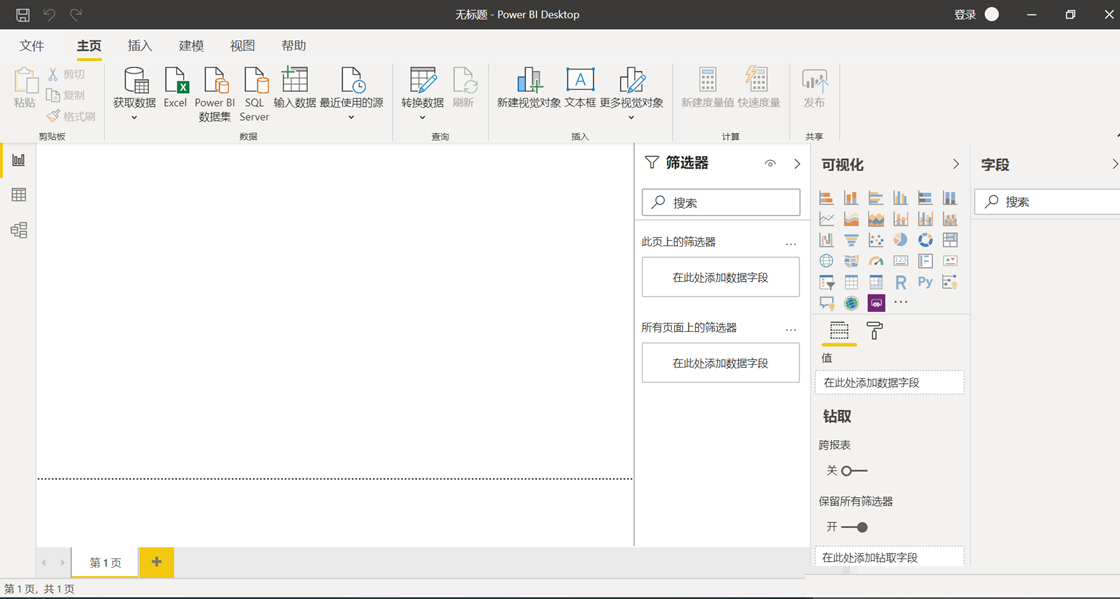Click the 筛选器 pane search box

pyautogui.click(x=721, y=202)
